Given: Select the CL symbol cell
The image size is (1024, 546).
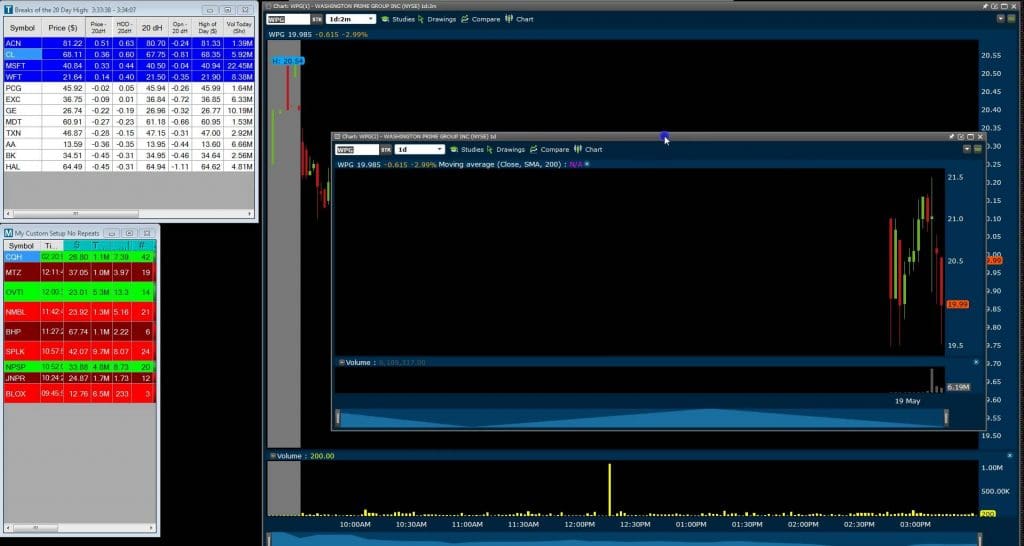Looking at the screenshot, I should tap(23, 54).
